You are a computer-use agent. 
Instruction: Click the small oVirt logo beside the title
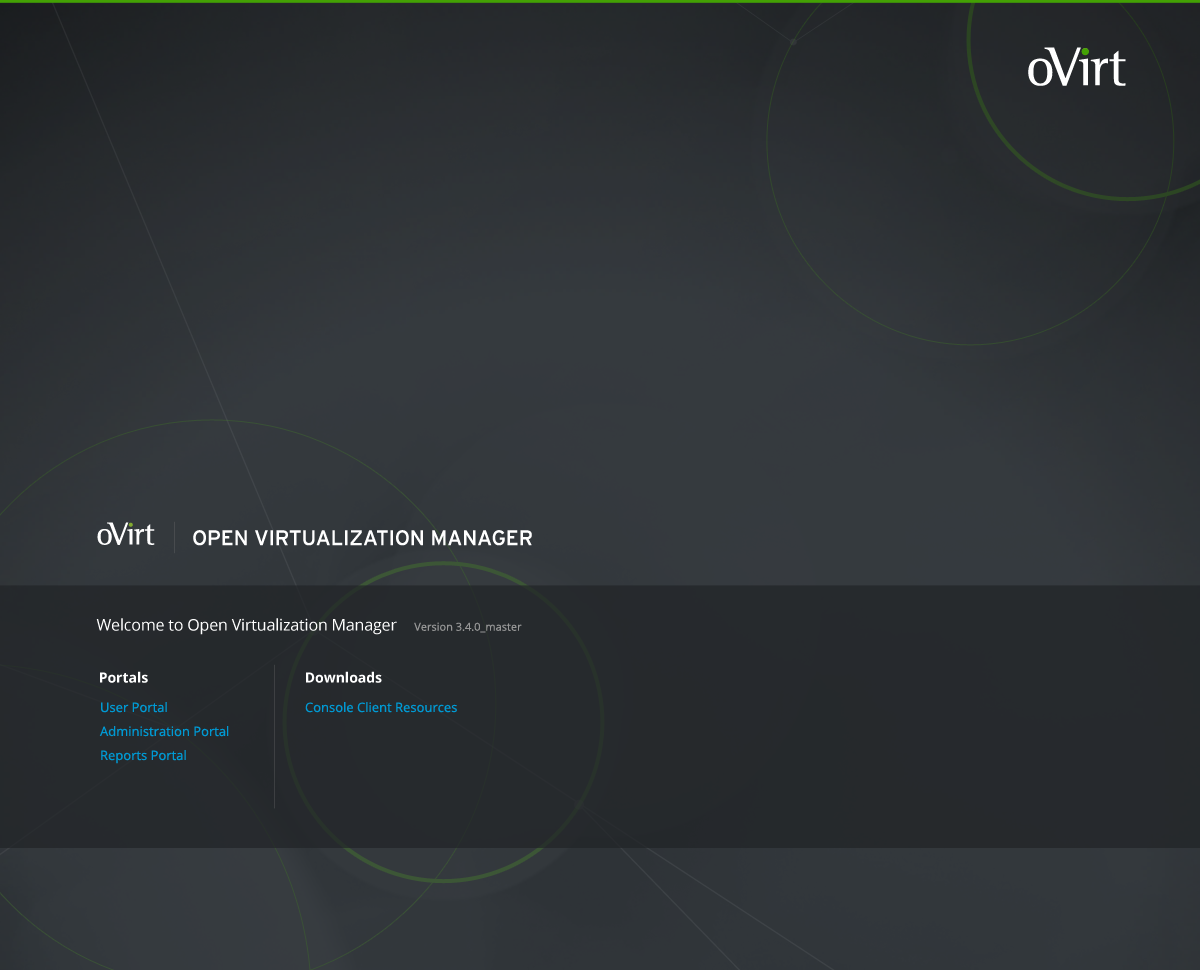(126, 534)
